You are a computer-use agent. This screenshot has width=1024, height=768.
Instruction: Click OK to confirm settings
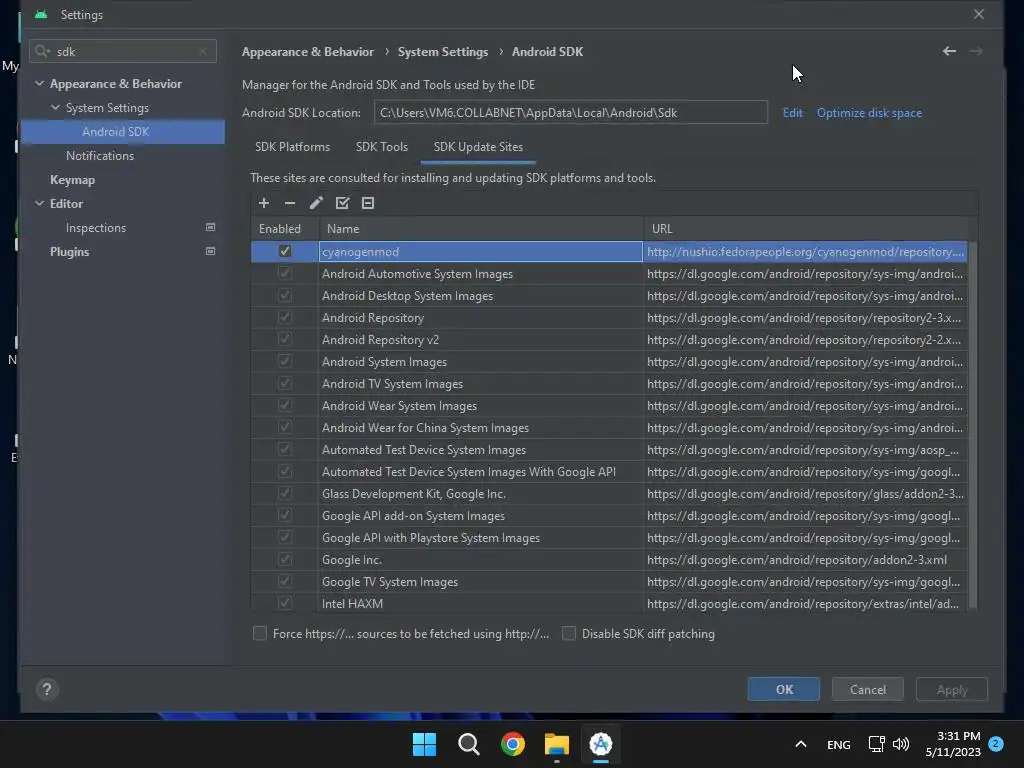[x=784, y=690]
